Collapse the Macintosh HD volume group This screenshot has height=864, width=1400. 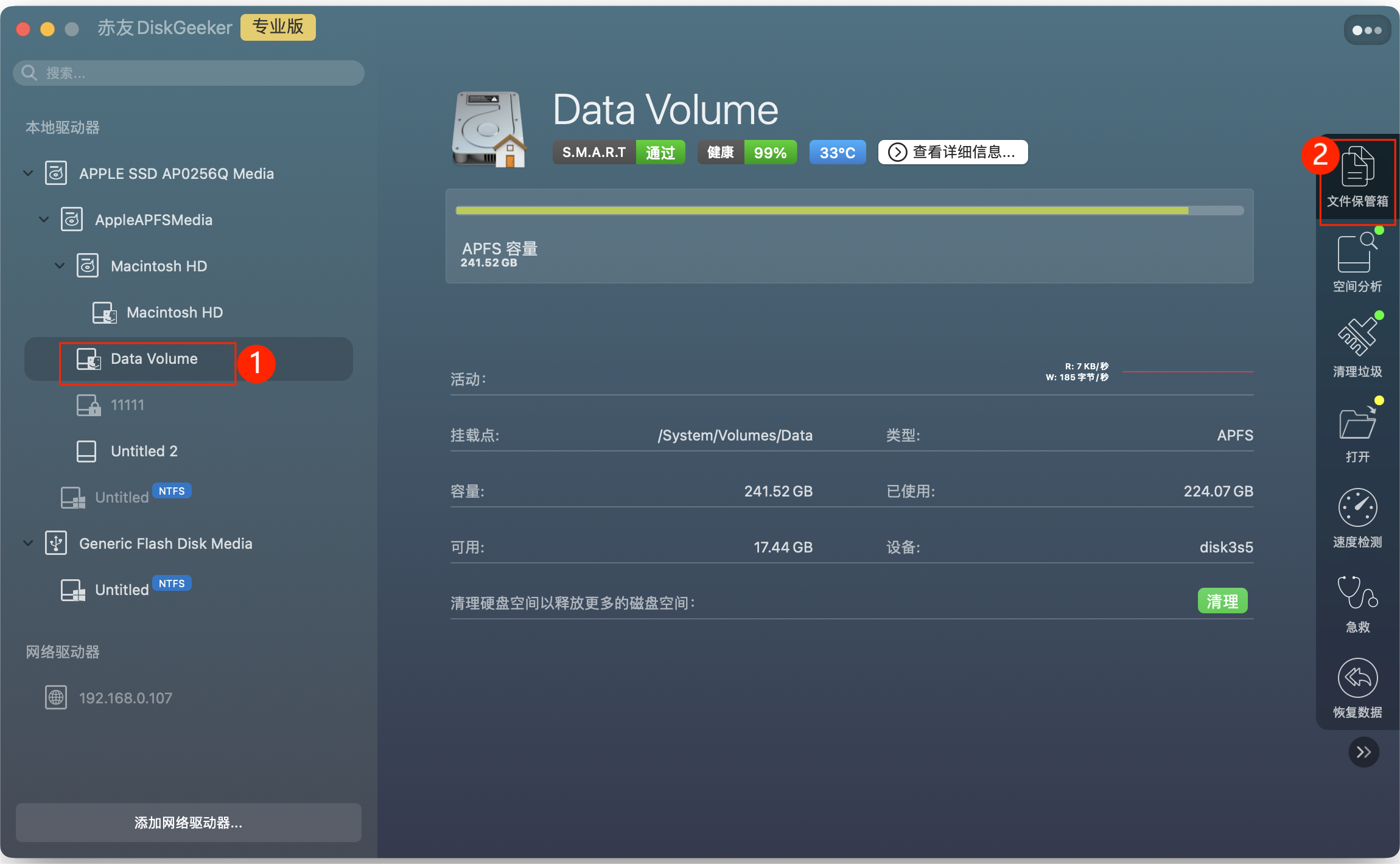60,266
